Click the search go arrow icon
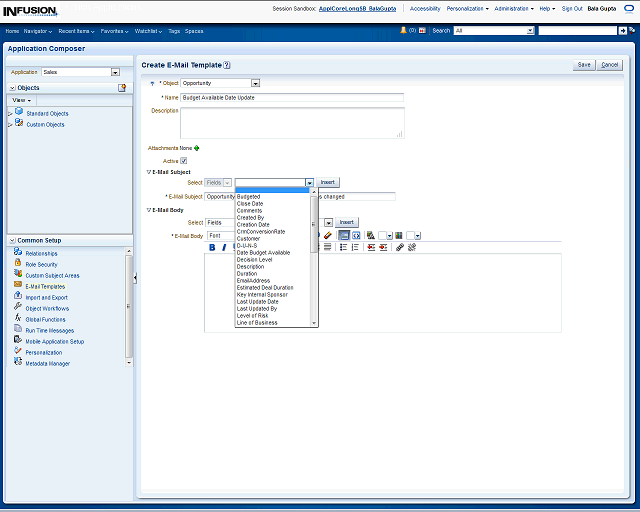The width and height of the screenshot is (640, 512). click(625, 31)
